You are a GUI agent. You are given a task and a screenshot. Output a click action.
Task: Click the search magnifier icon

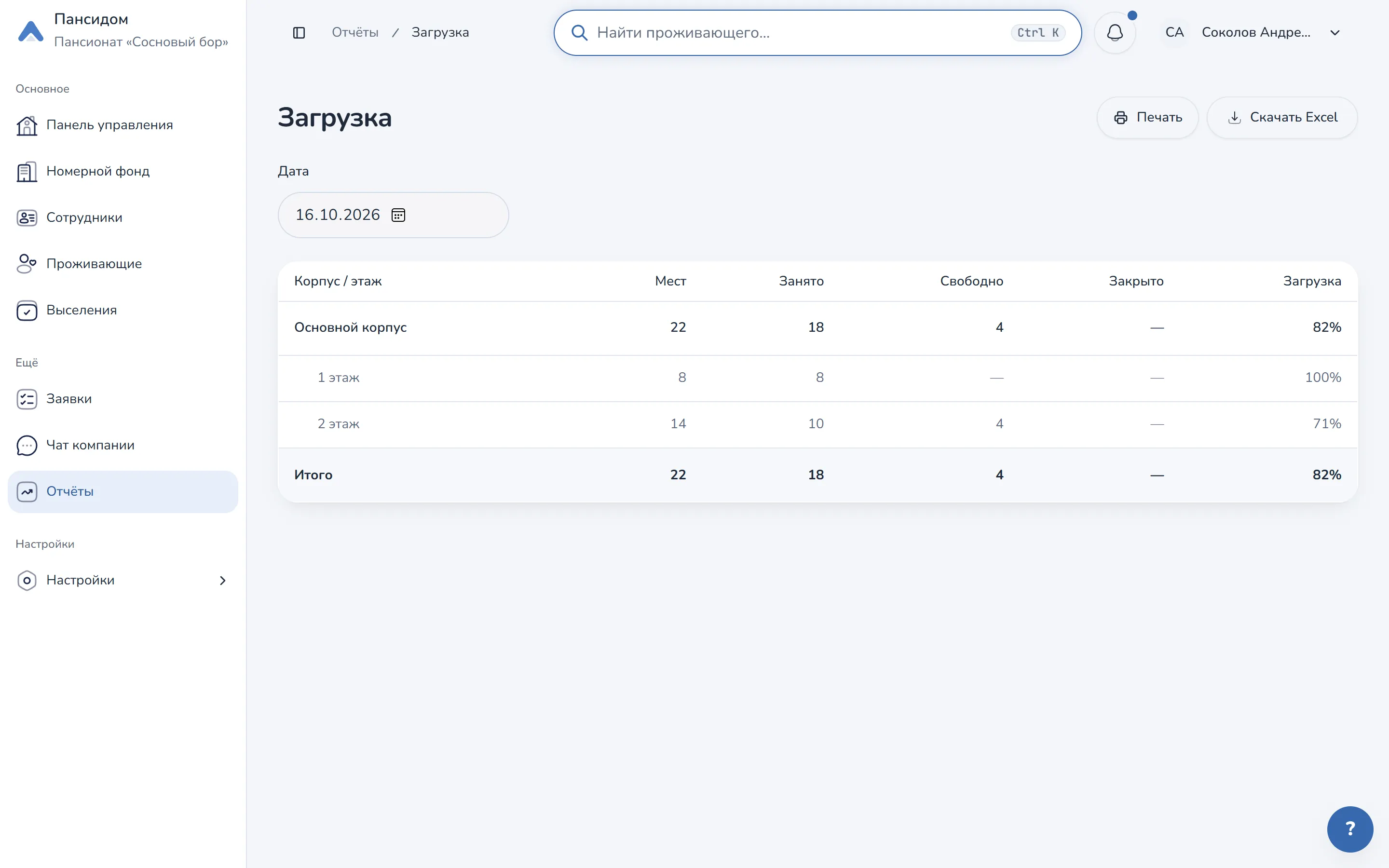tap(579, 33)
